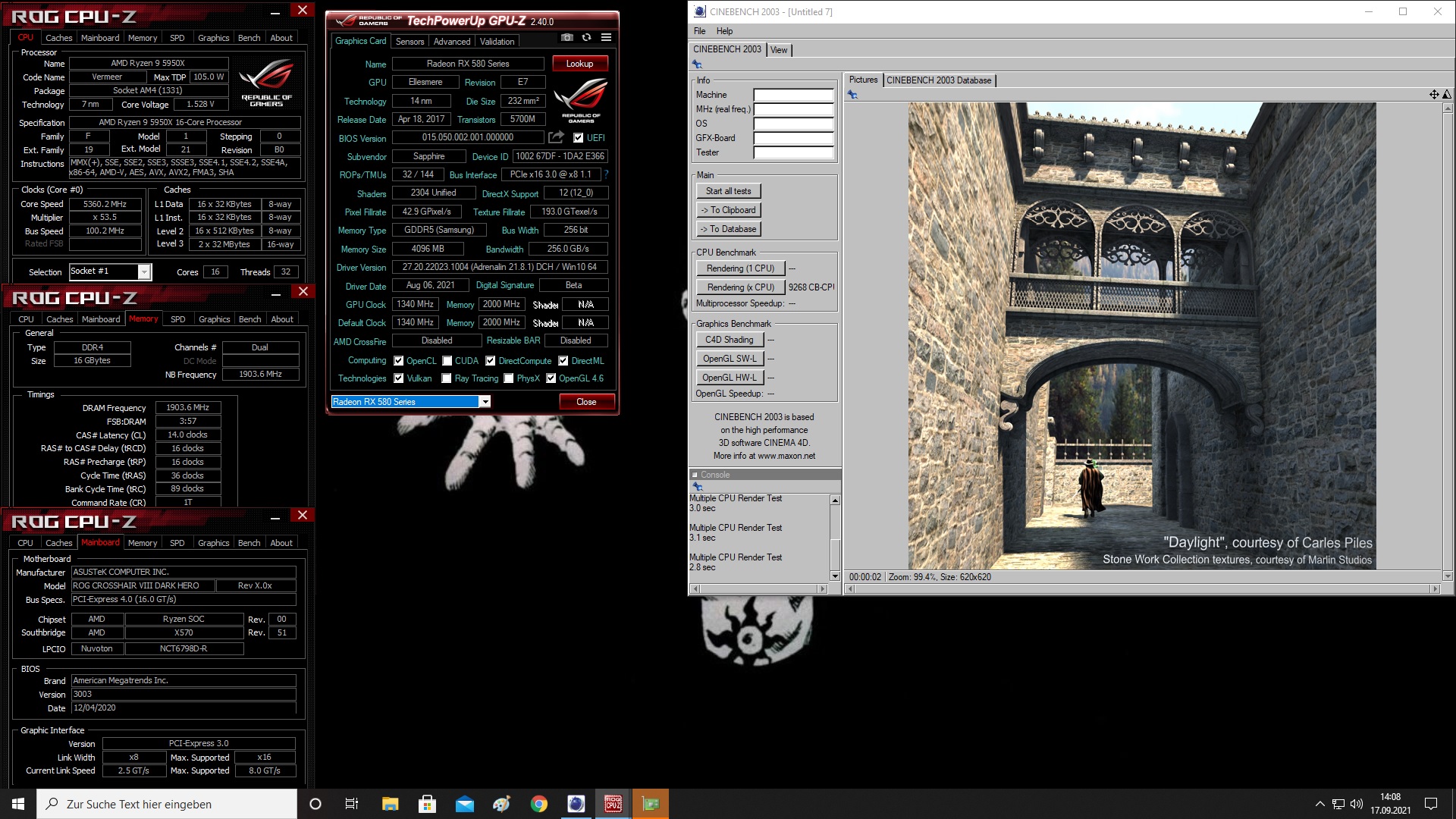Click the network icon in the system tray
This screenshot has height=819, width=1456.
[x=1338, y=804]
